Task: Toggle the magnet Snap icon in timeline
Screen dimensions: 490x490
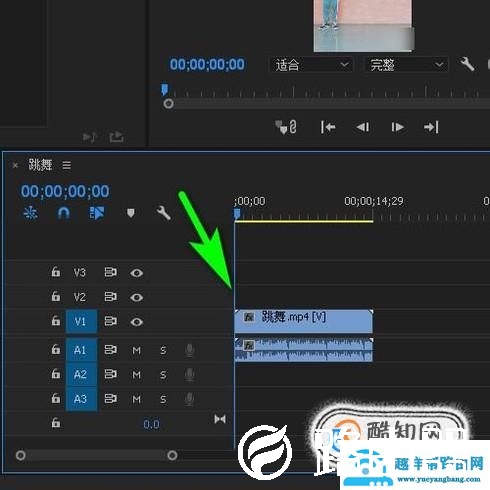Action: click(x=63, y=213)
